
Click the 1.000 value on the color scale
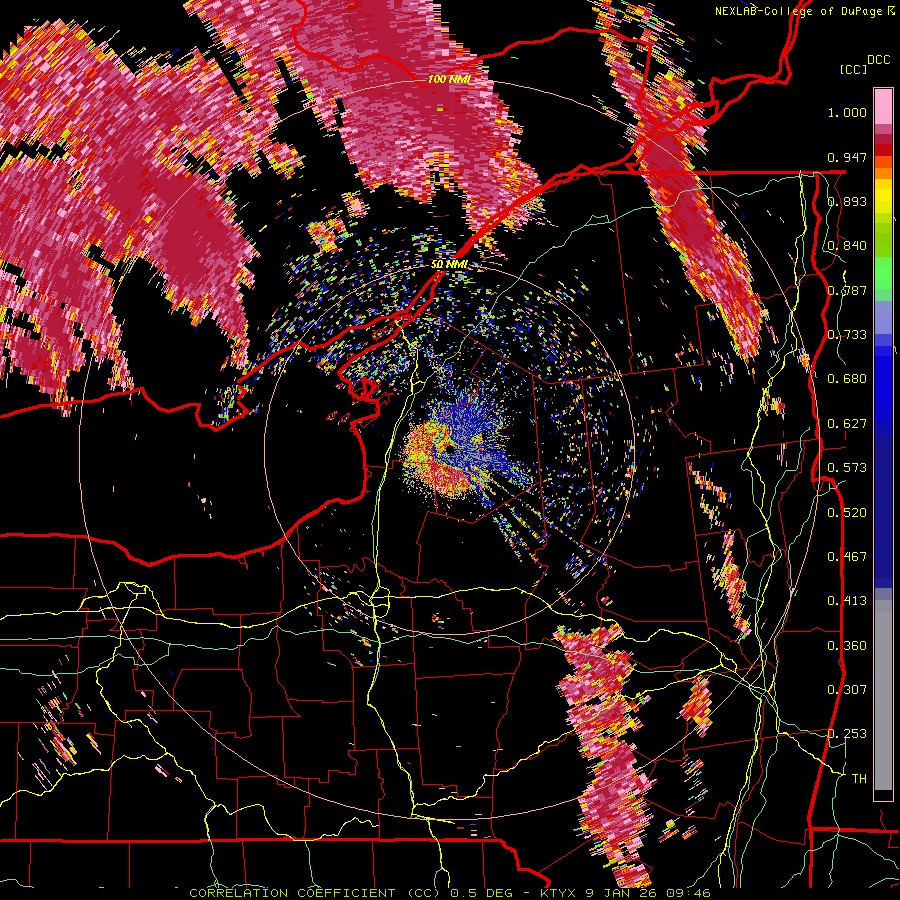click(847, 112)
